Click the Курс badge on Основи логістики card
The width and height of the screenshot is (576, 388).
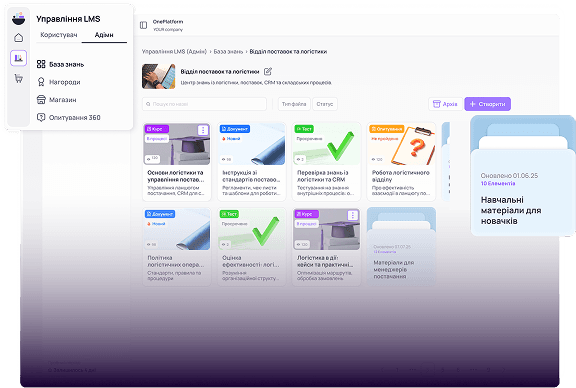(x=157, y=129)
